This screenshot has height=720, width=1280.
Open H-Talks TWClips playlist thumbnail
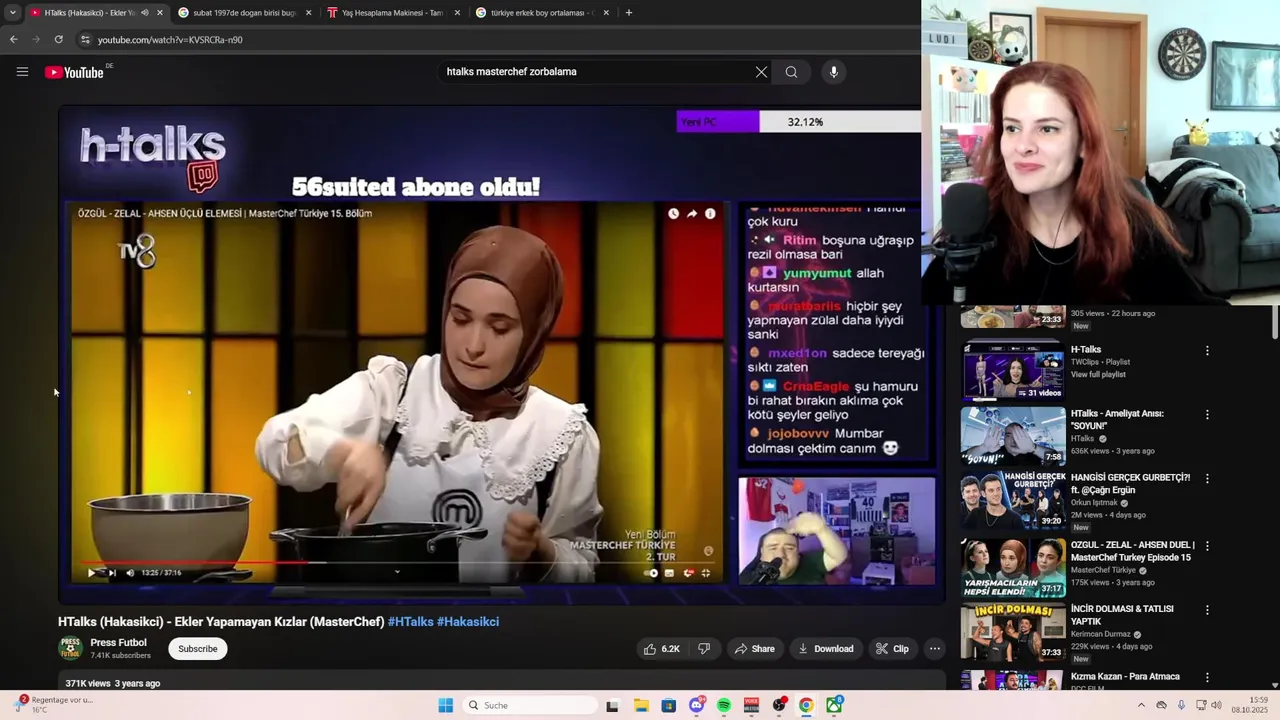tap(1013, 371)
